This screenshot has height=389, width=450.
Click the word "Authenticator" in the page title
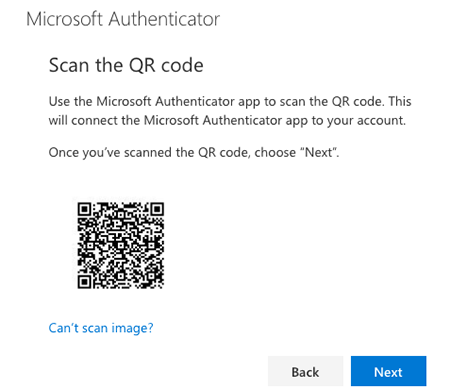(x=164, y=19)
